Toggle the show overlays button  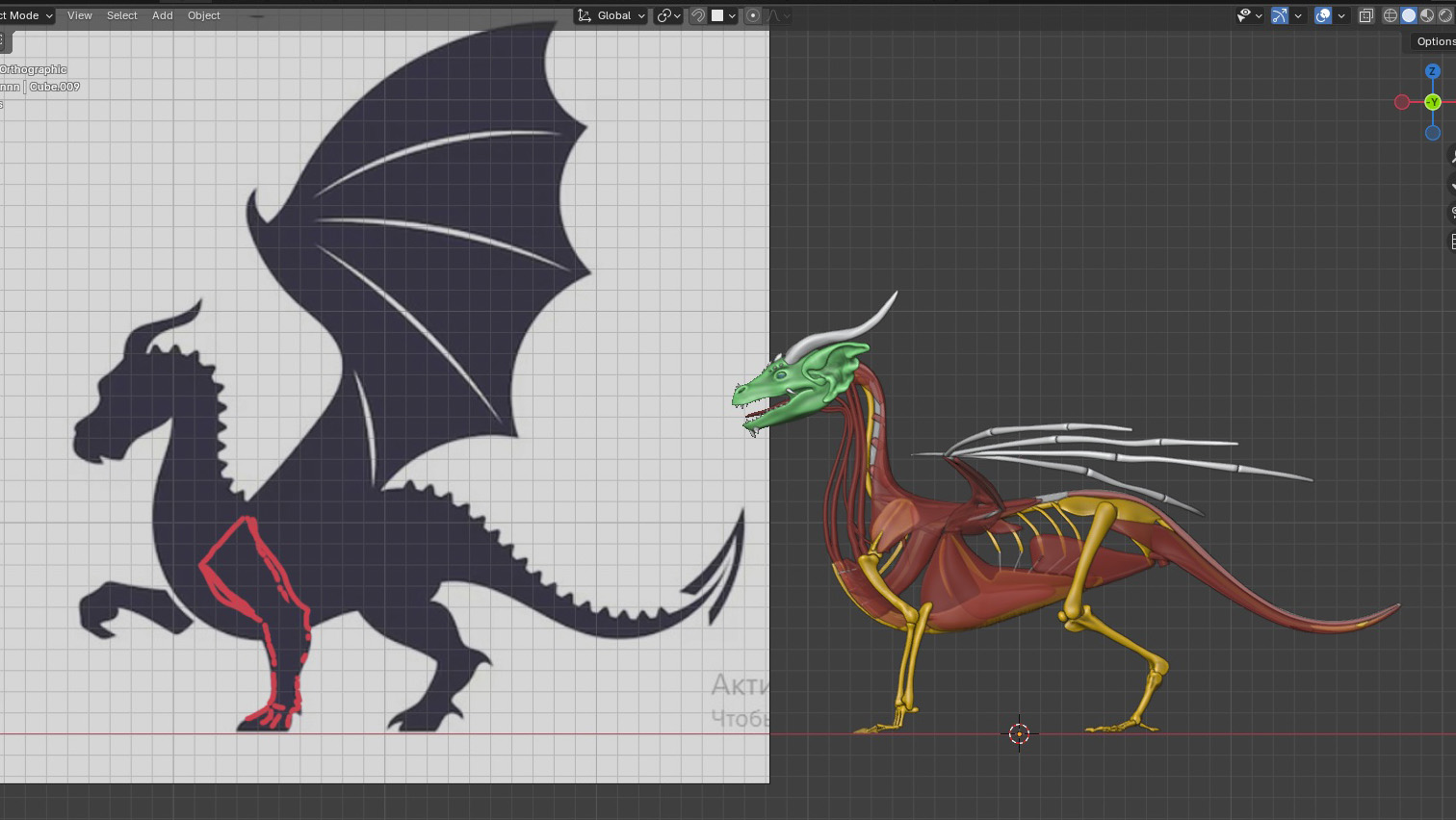tap(1323, 15)
